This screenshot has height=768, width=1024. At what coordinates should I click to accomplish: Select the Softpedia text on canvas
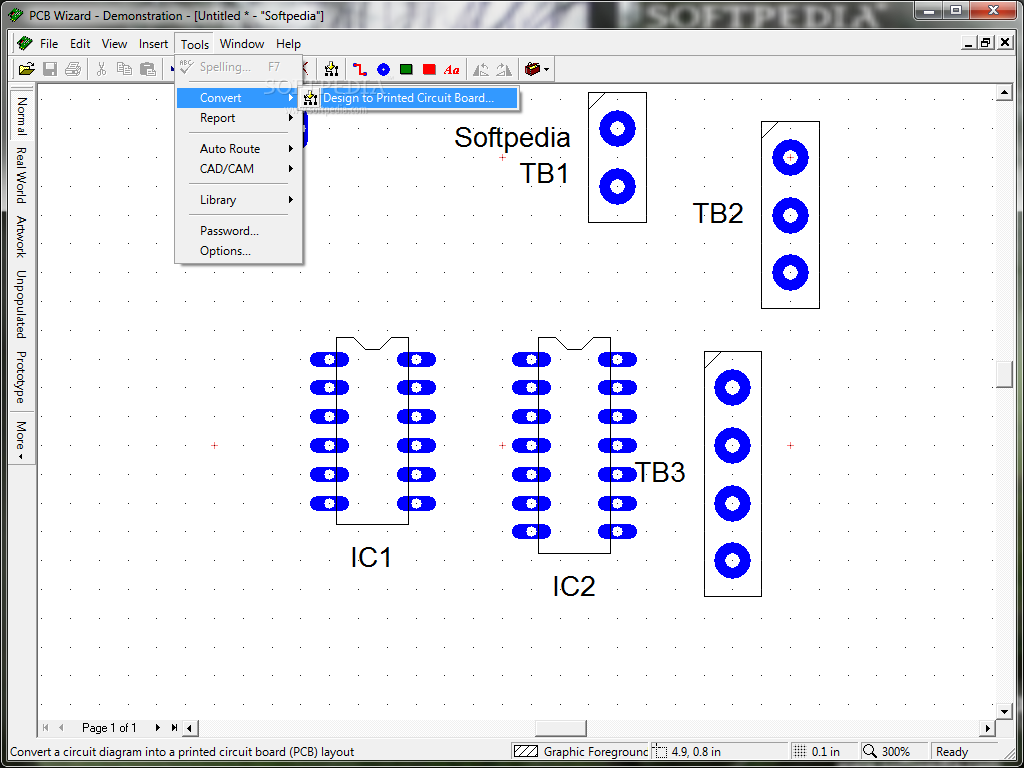click(x=512, y=138)
